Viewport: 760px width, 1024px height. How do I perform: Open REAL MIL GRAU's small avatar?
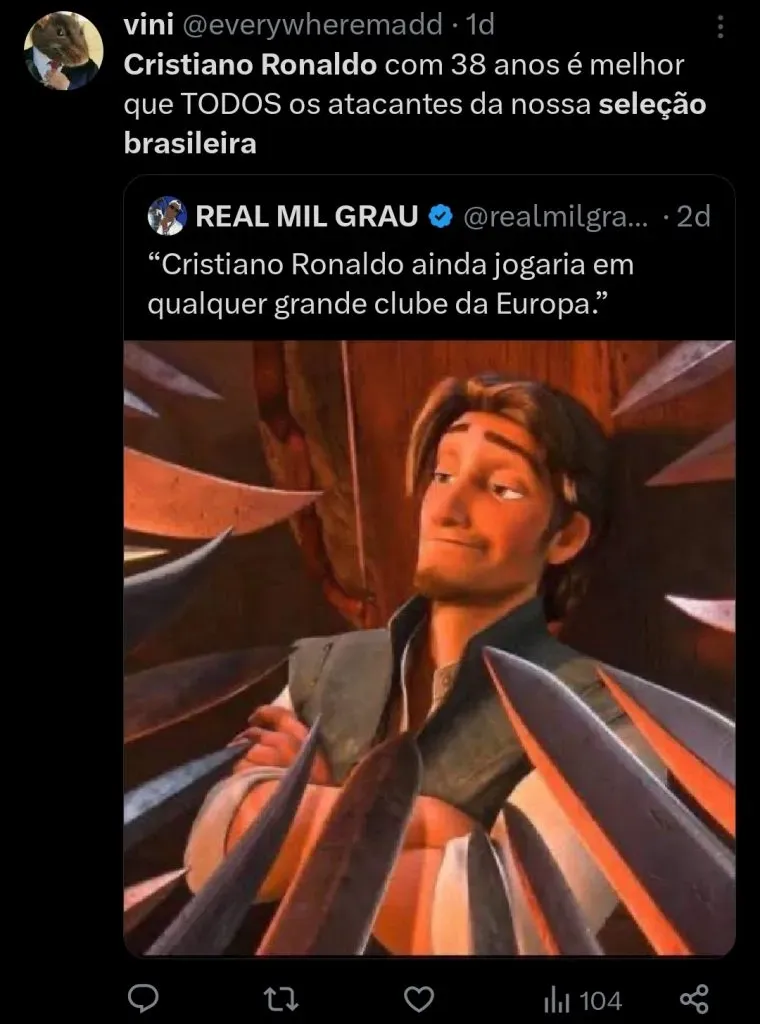pyautogui.click(x=168, y=216)
